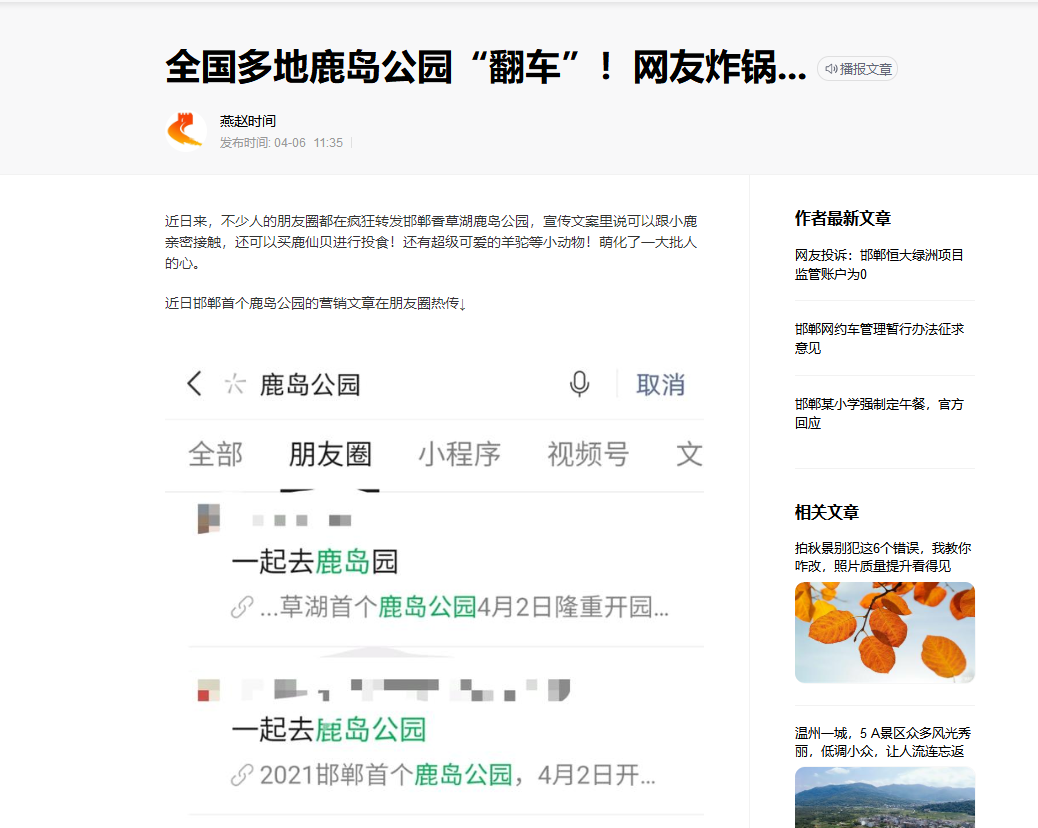Open the article 邯郸某小学强制定午餐，官方回应
Screen dimensions: 1038x828
(879, 413)
